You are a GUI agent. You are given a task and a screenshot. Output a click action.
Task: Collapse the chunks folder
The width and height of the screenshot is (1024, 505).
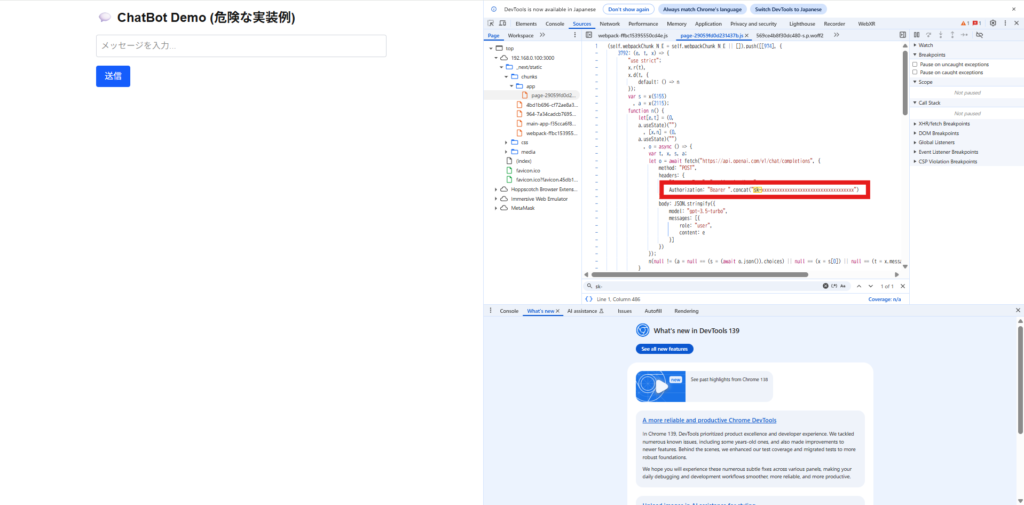tap(506, 76)
